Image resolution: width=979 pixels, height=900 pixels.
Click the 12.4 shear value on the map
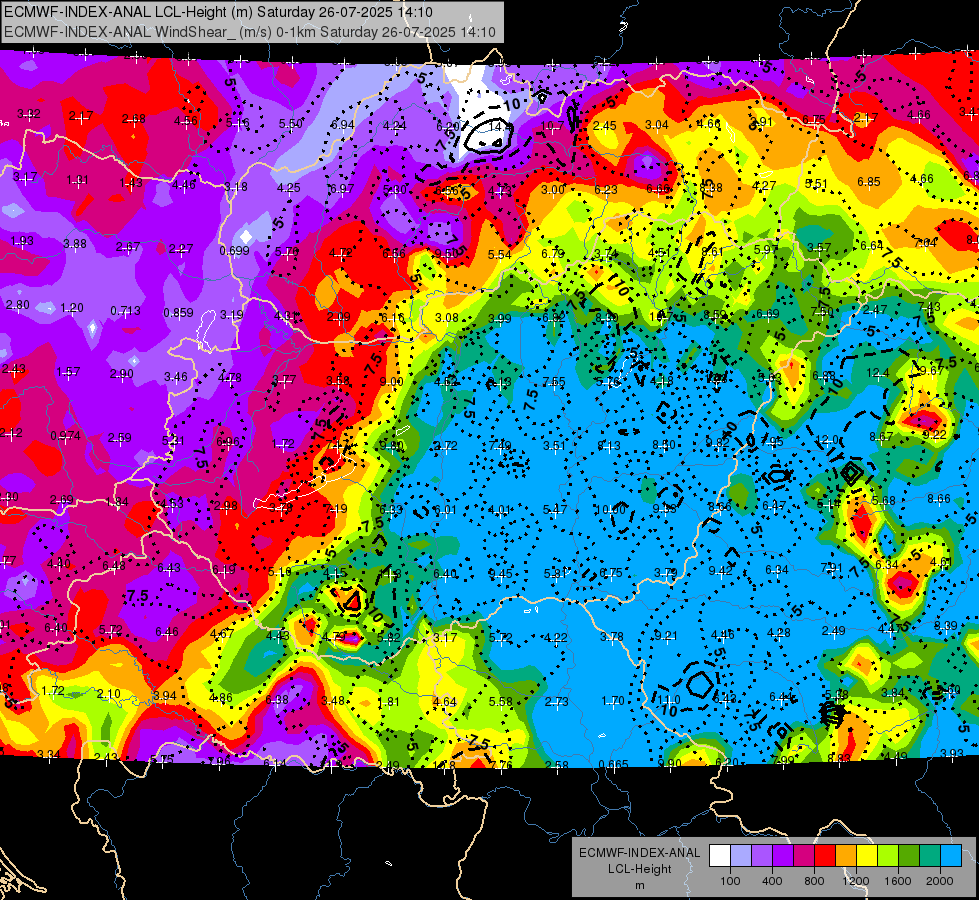(x=877, y=373)
